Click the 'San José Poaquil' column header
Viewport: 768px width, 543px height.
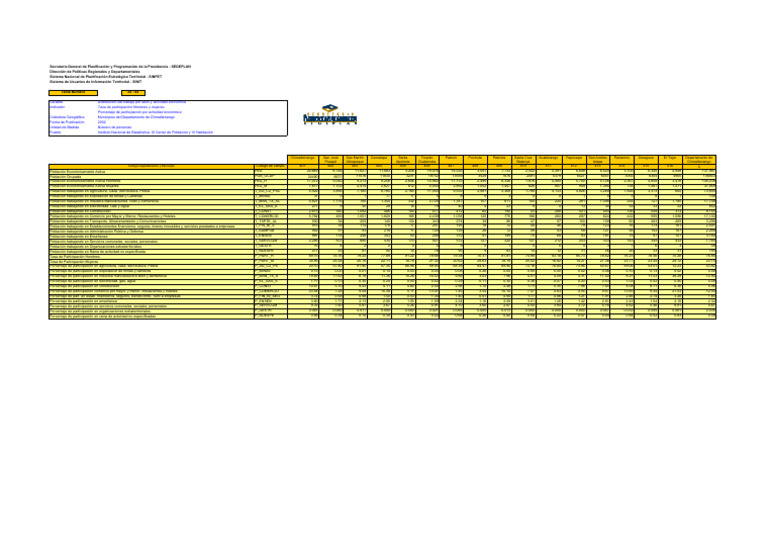click(331, 160)
